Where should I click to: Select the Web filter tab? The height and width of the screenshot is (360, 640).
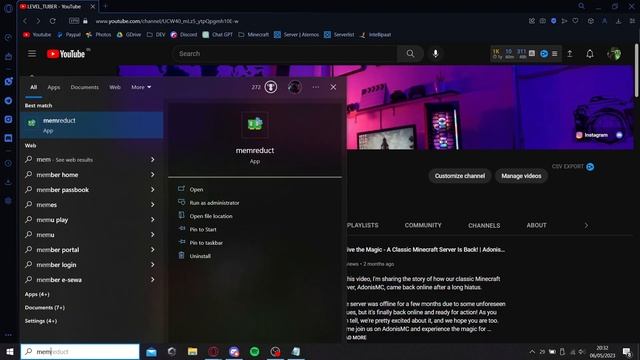[115, 87]
